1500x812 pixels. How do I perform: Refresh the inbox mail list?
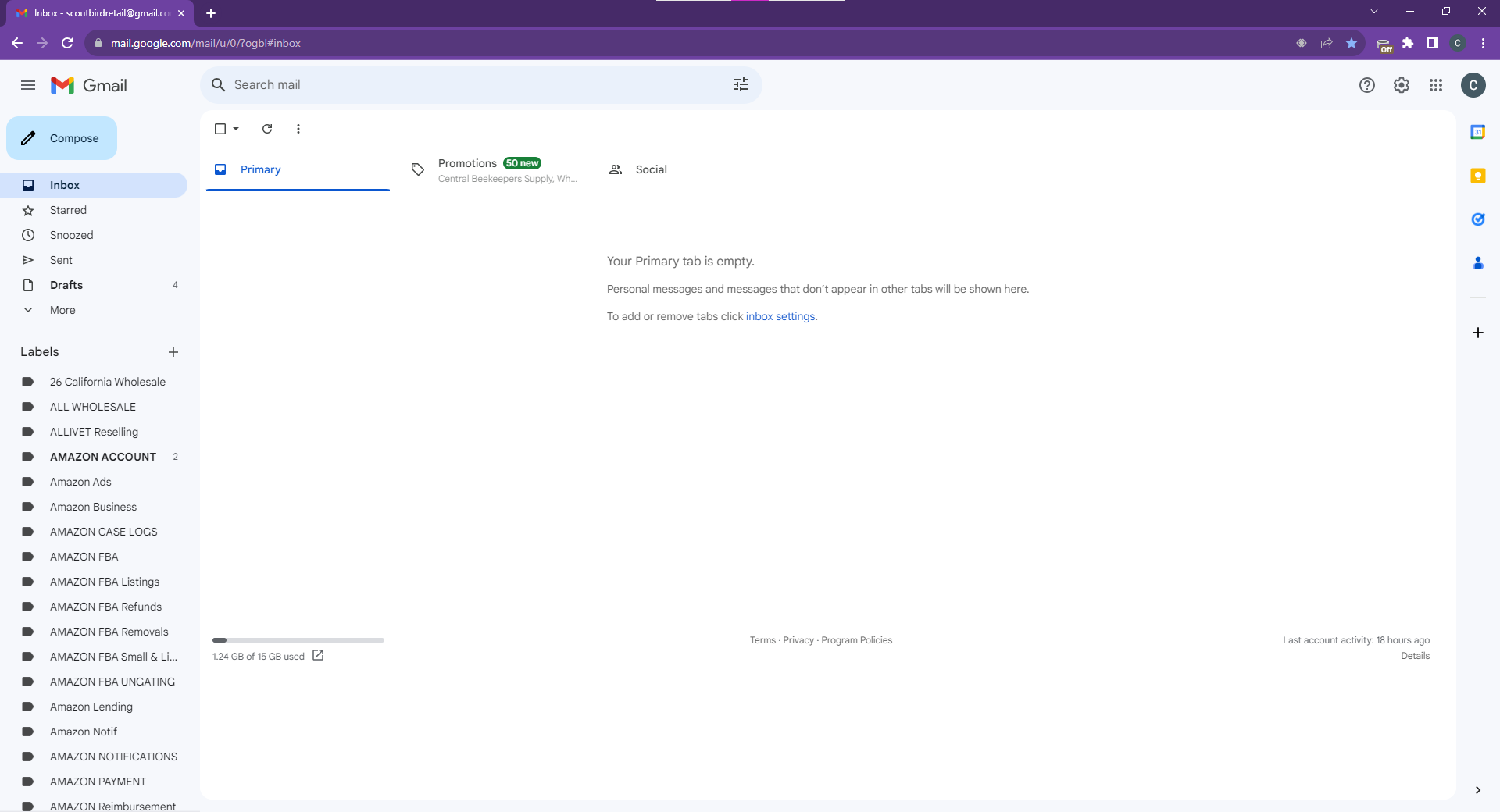click(267, 129)
